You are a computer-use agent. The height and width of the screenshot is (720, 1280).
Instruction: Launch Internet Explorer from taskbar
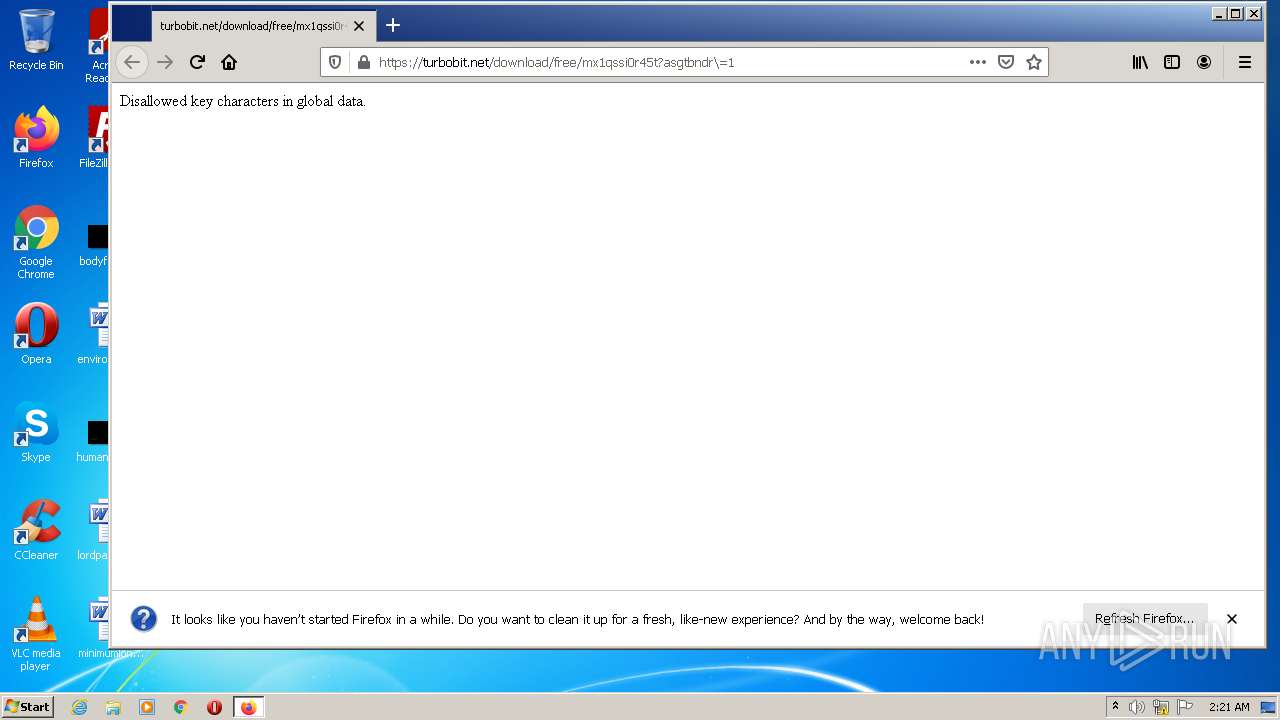pyautogui.click(x=80, y=707)
